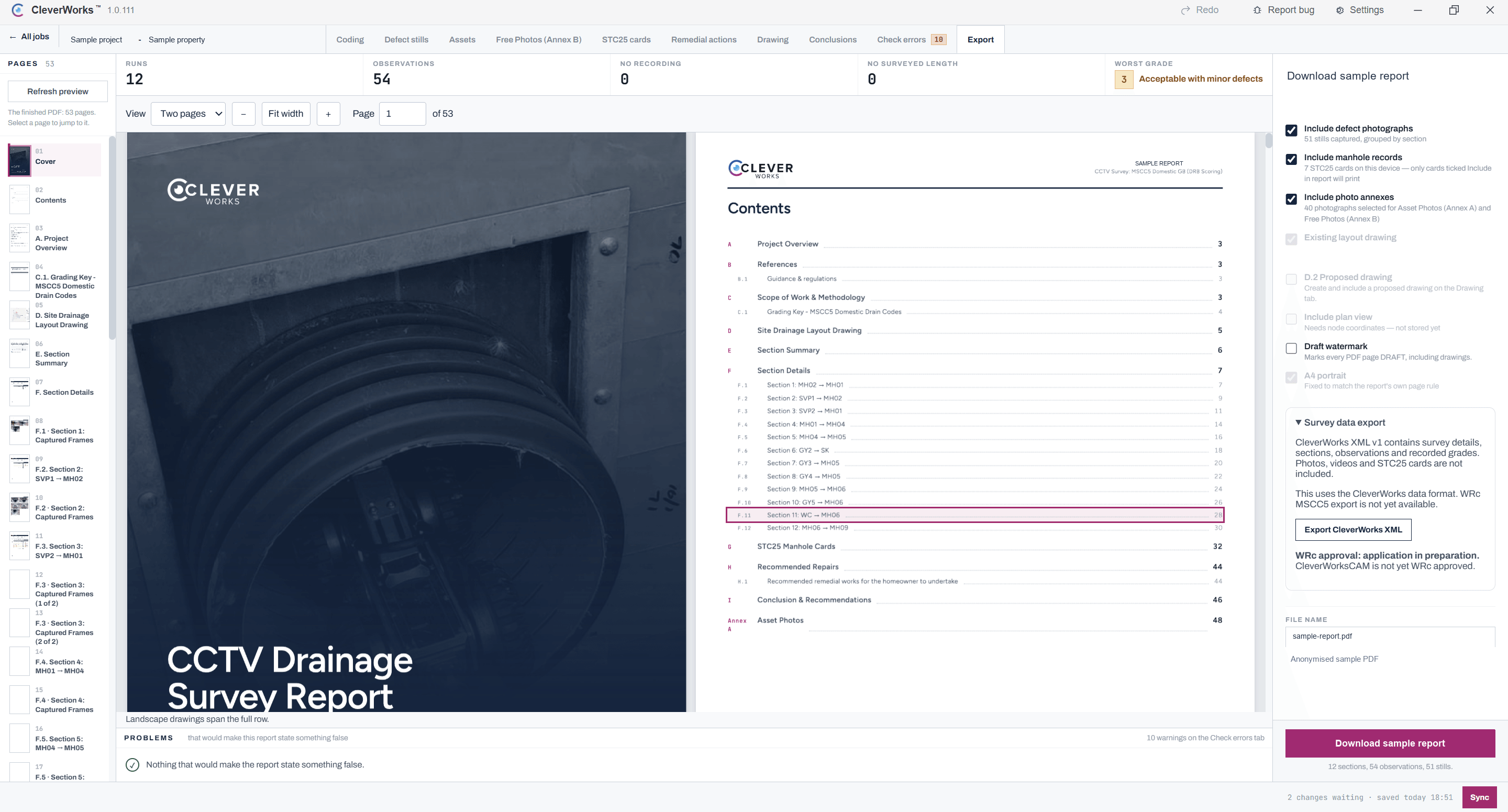Uncheck Include defect photographs
1508x812 pixels.
tap(1291, 130)
